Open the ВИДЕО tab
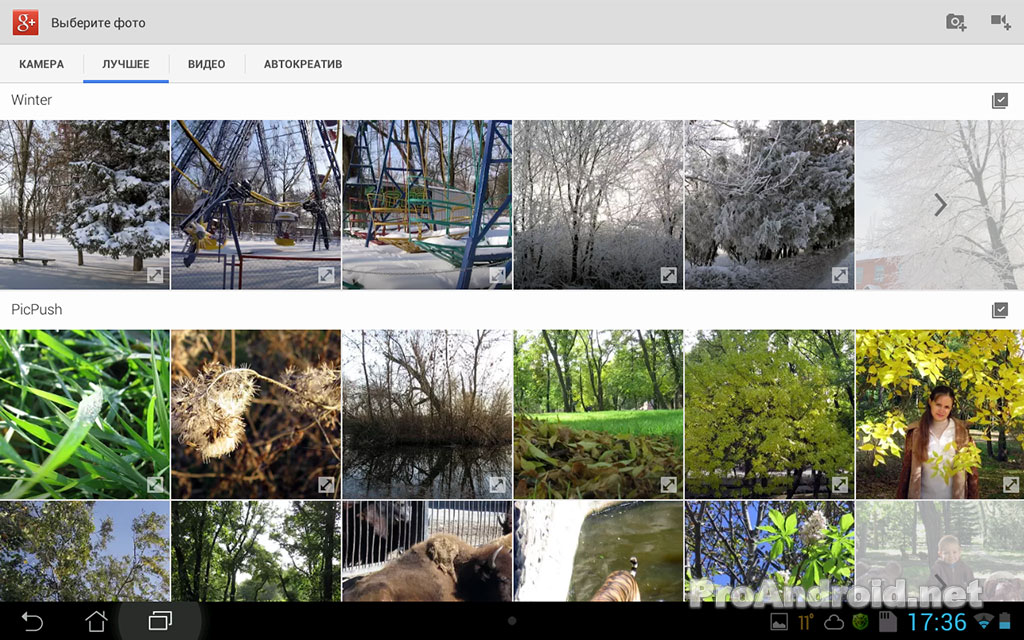Viewport: 1024px width, 640px height. tap(206, 64)
